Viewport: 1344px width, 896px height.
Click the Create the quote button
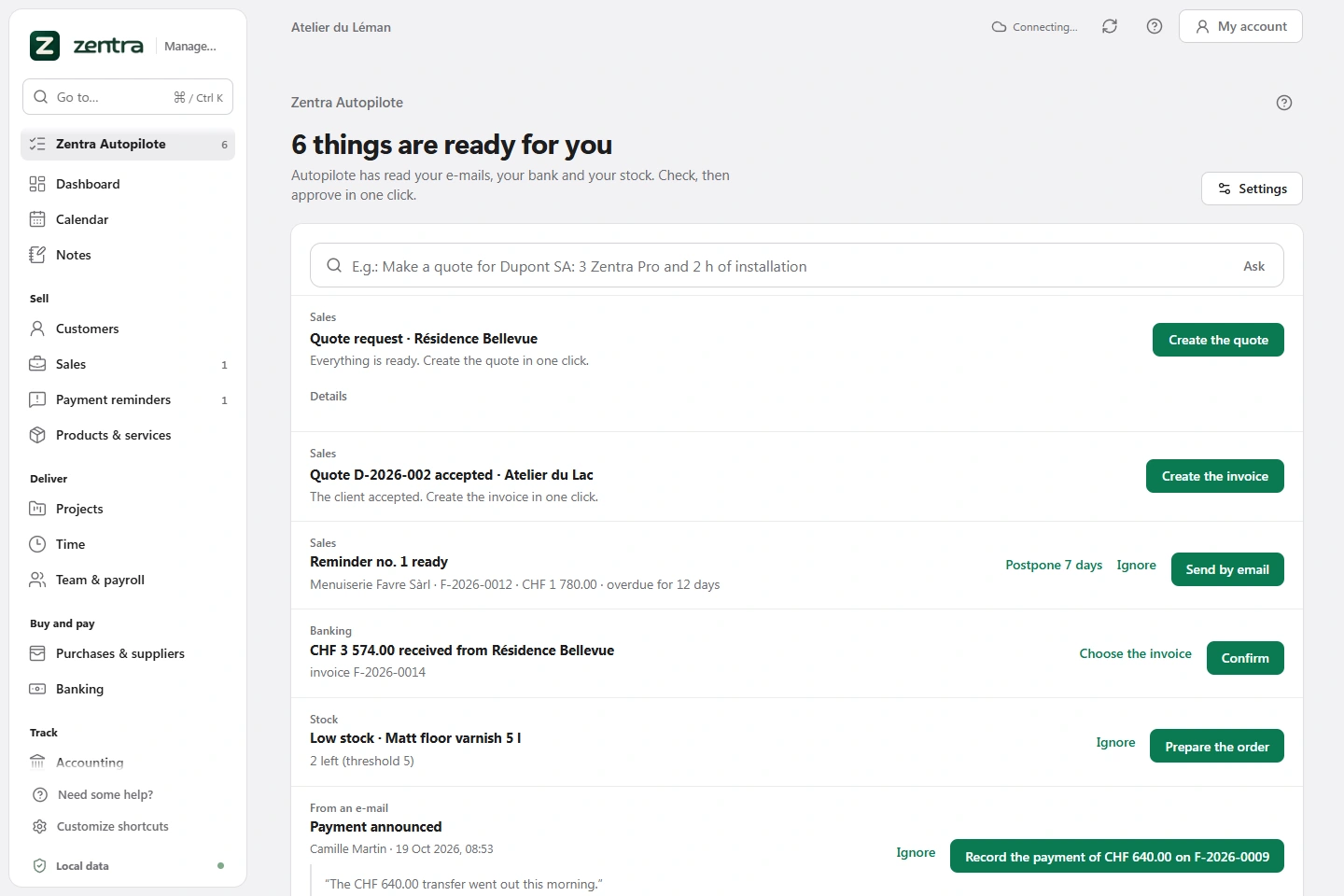pos(1218,340)
